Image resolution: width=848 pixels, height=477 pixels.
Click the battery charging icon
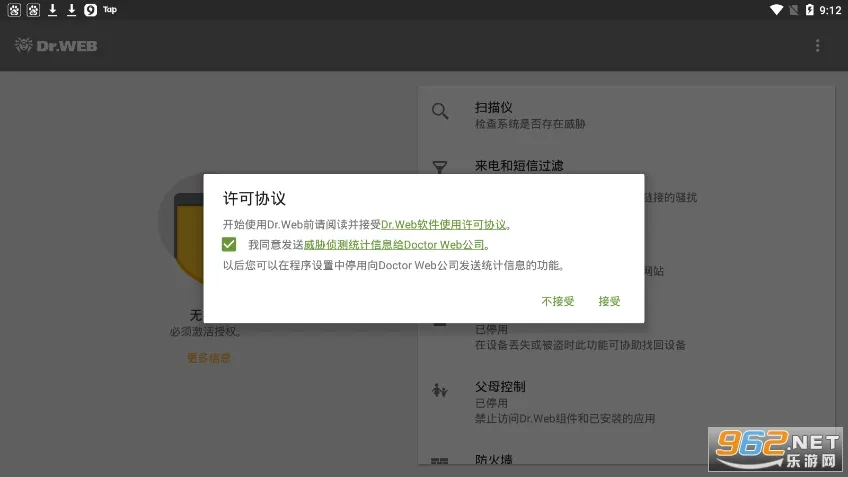pyautogui.click(x=809, y=10)
